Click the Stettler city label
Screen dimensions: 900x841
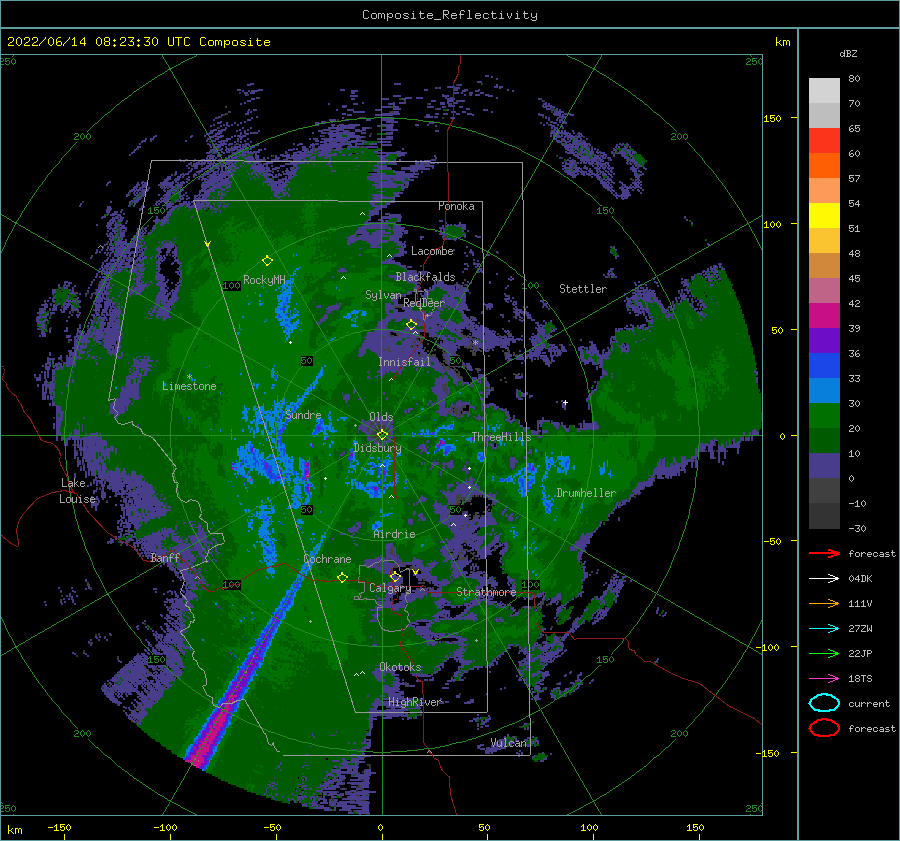pyautogui.click(x=583, y=289)
